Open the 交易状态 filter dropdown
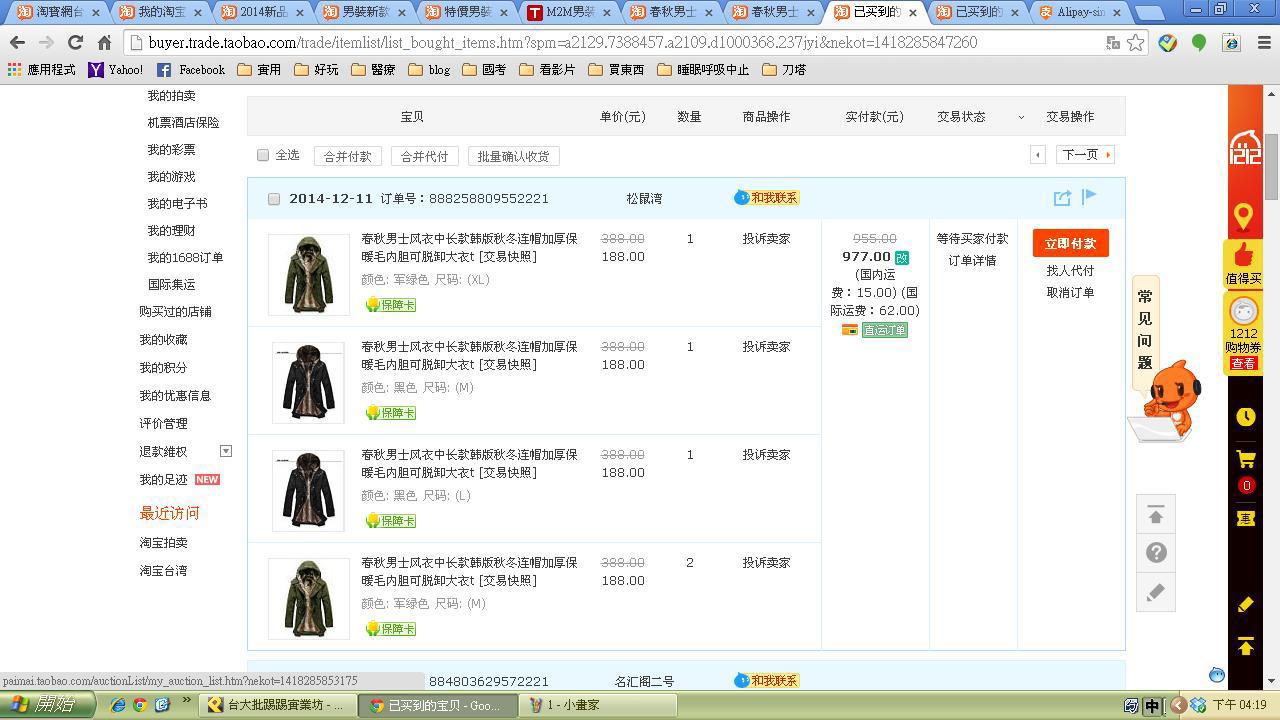This screenshot has height=720, width=1280. tap(1021, 117)
